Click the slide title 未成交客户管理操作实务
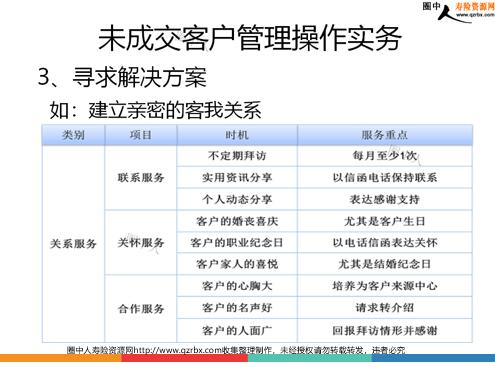This screenshot has width=495, height=367. (250, 38)
